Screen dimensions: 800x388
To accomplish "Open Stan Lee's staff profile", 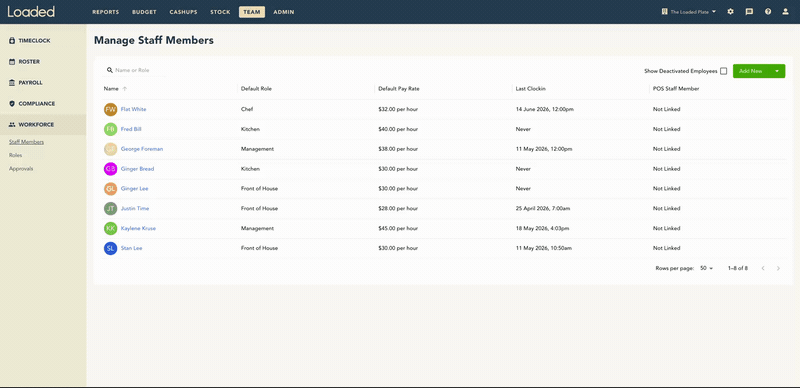I will click(x=132, y=248).
